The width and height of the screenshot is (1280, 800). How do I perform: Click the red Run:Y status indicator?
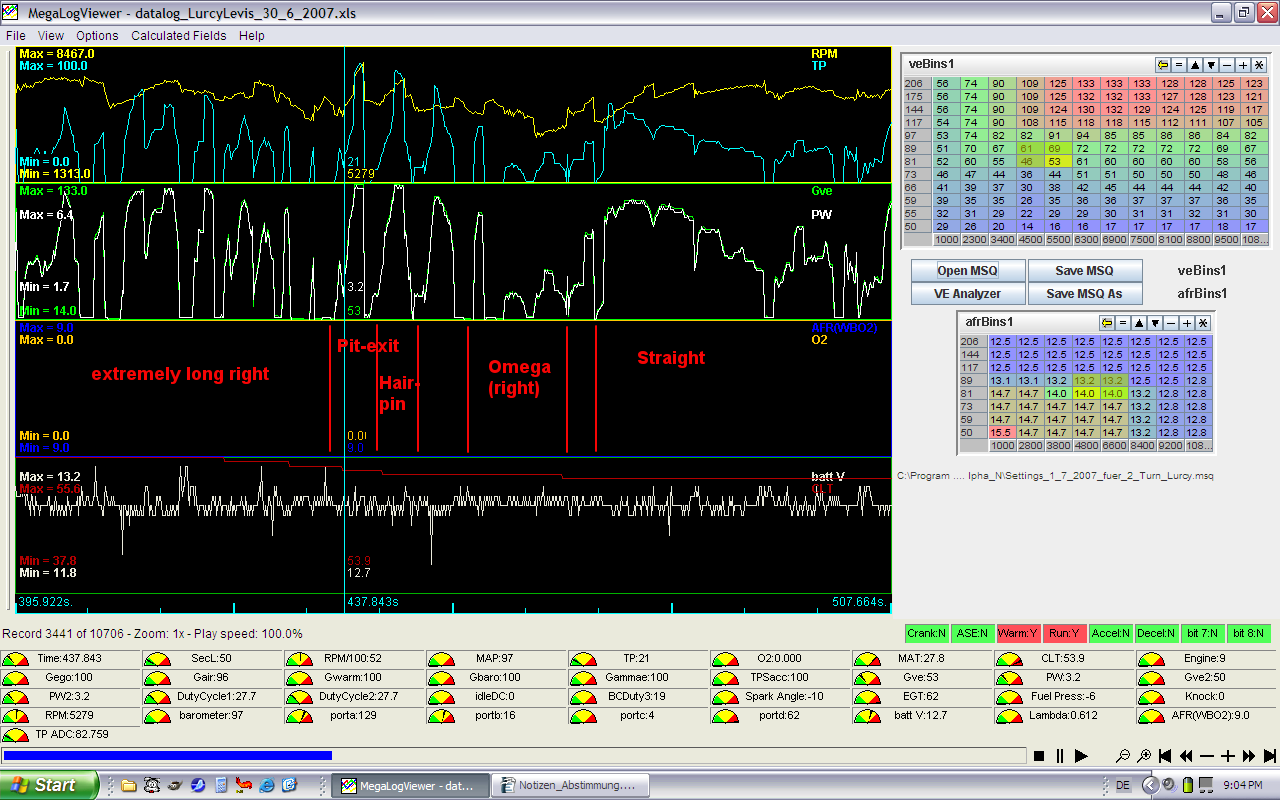[x=1063, y=633]
